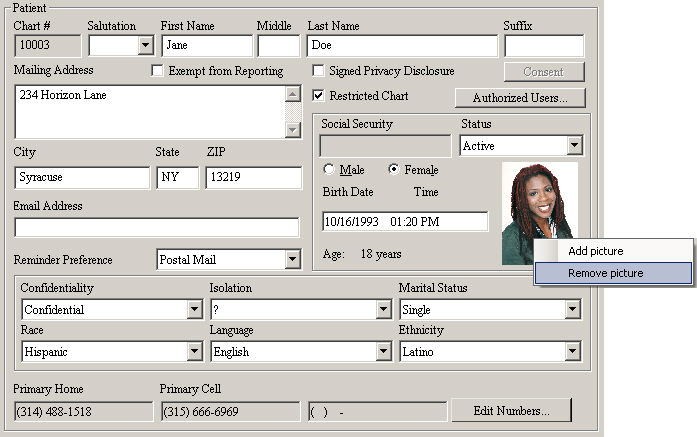Open the Salutation dropdown
697x437 pixels.
[x=145, y=46]
